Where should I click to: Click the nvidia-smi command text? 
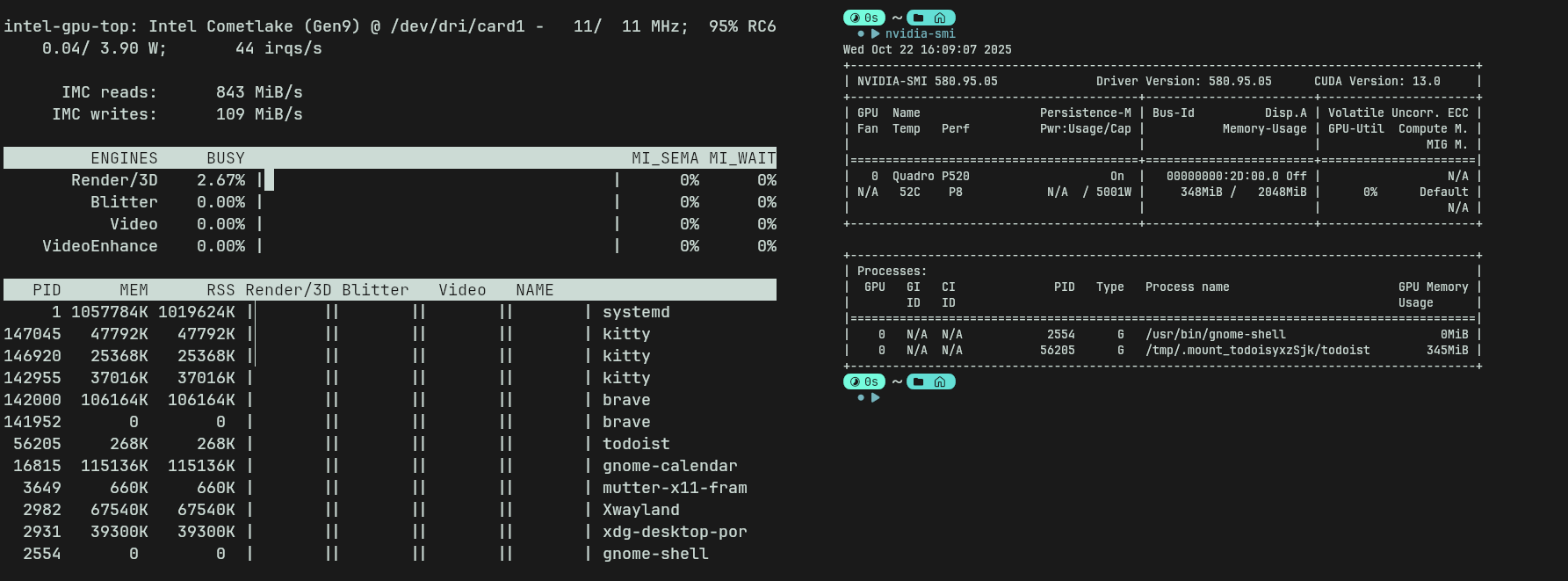[920, 34]
